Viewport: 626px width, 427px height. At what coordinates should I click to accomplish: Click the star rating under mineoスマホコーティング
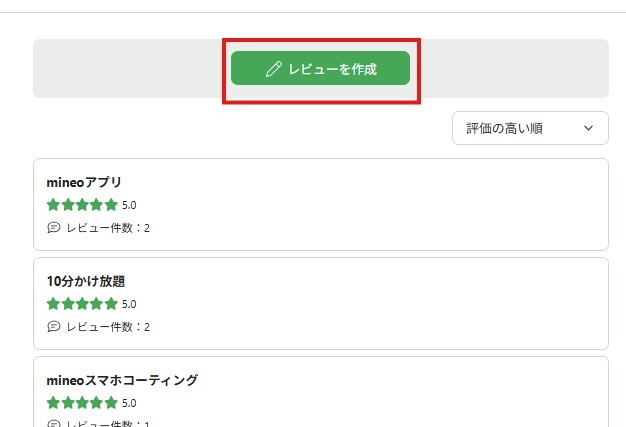coord(82,403)
